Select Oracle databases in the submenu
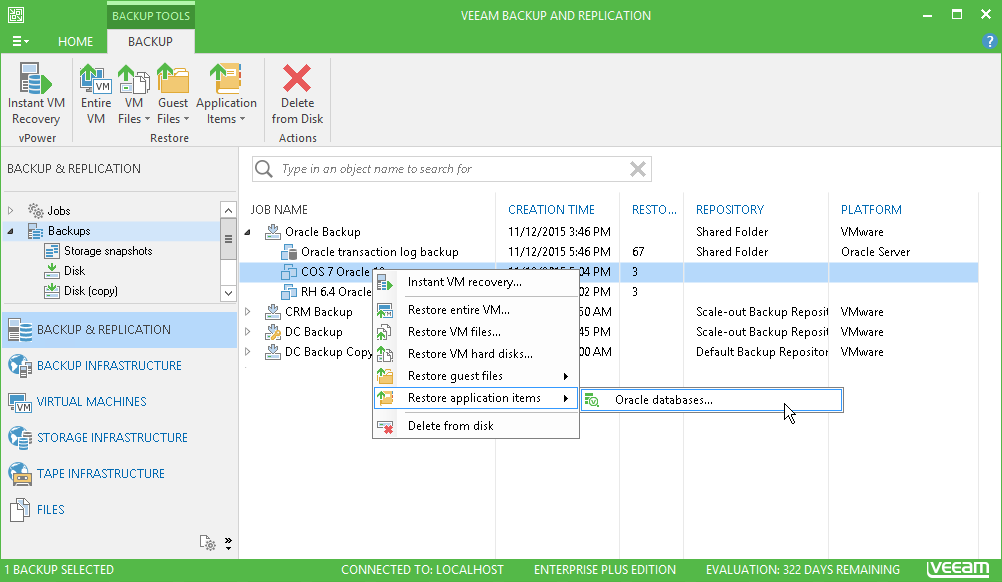1002x582 pixels. (x=712, y=400)
